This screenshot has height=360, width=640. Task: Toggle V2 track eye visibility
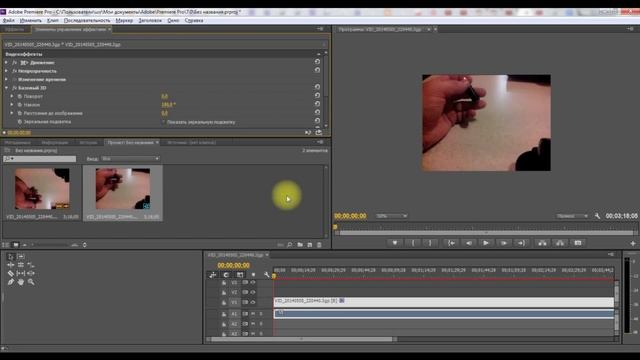click(253, 292)
